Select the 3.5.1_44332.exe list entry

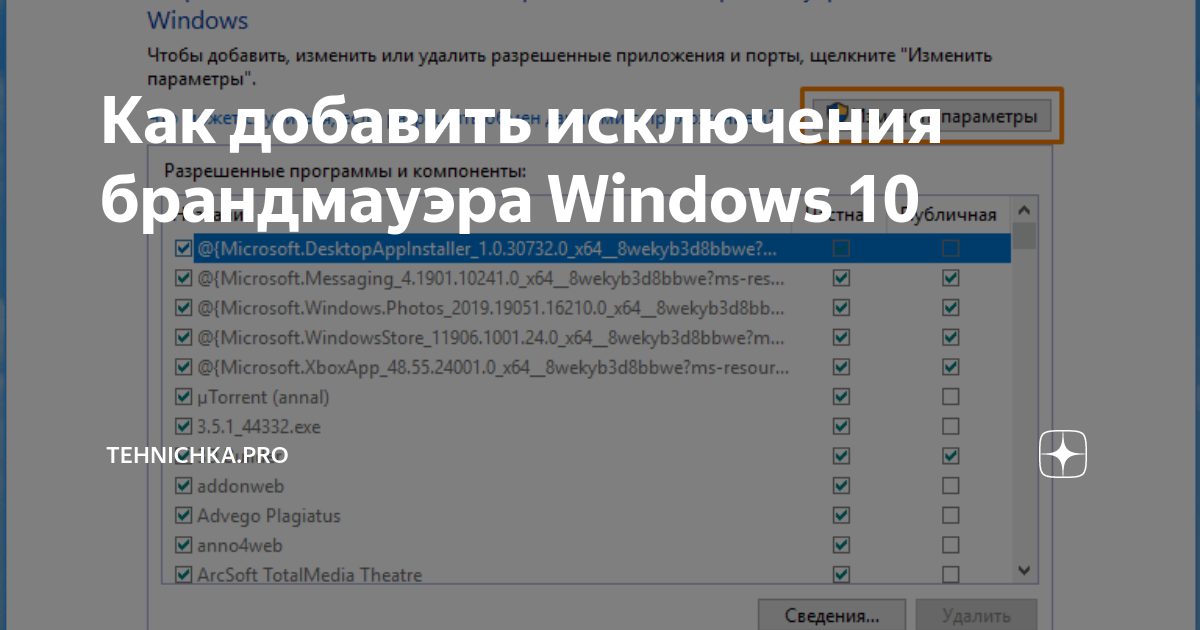258,426
